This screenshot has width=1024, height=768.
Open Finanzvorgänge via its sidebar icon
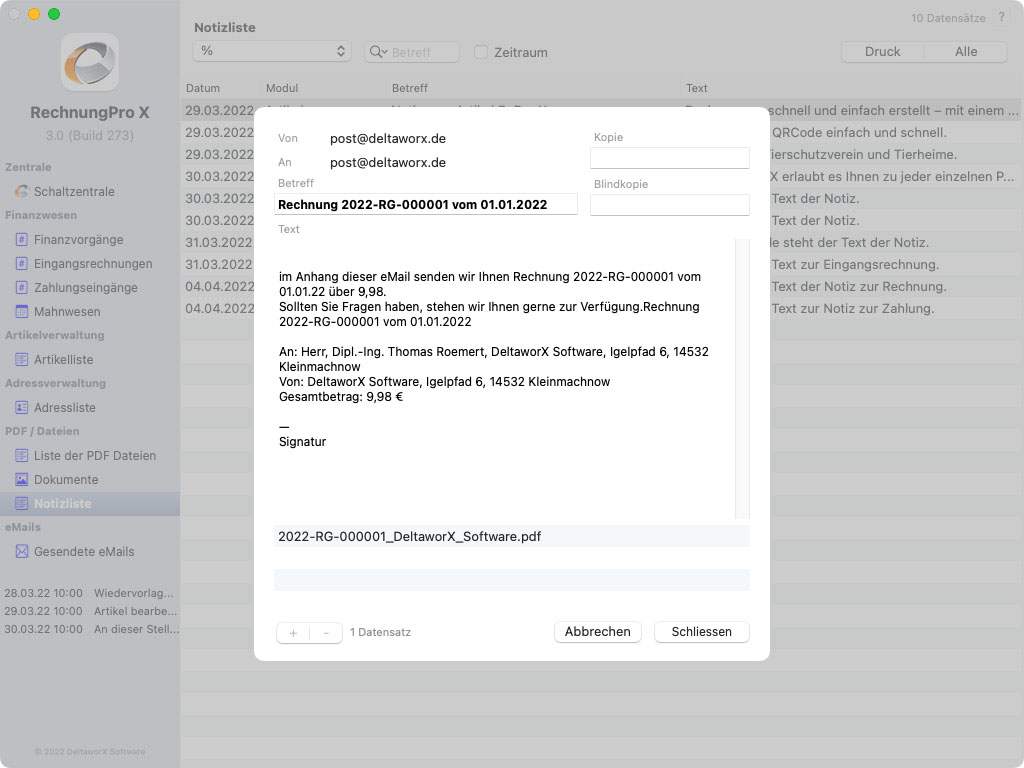click(21, 240)
